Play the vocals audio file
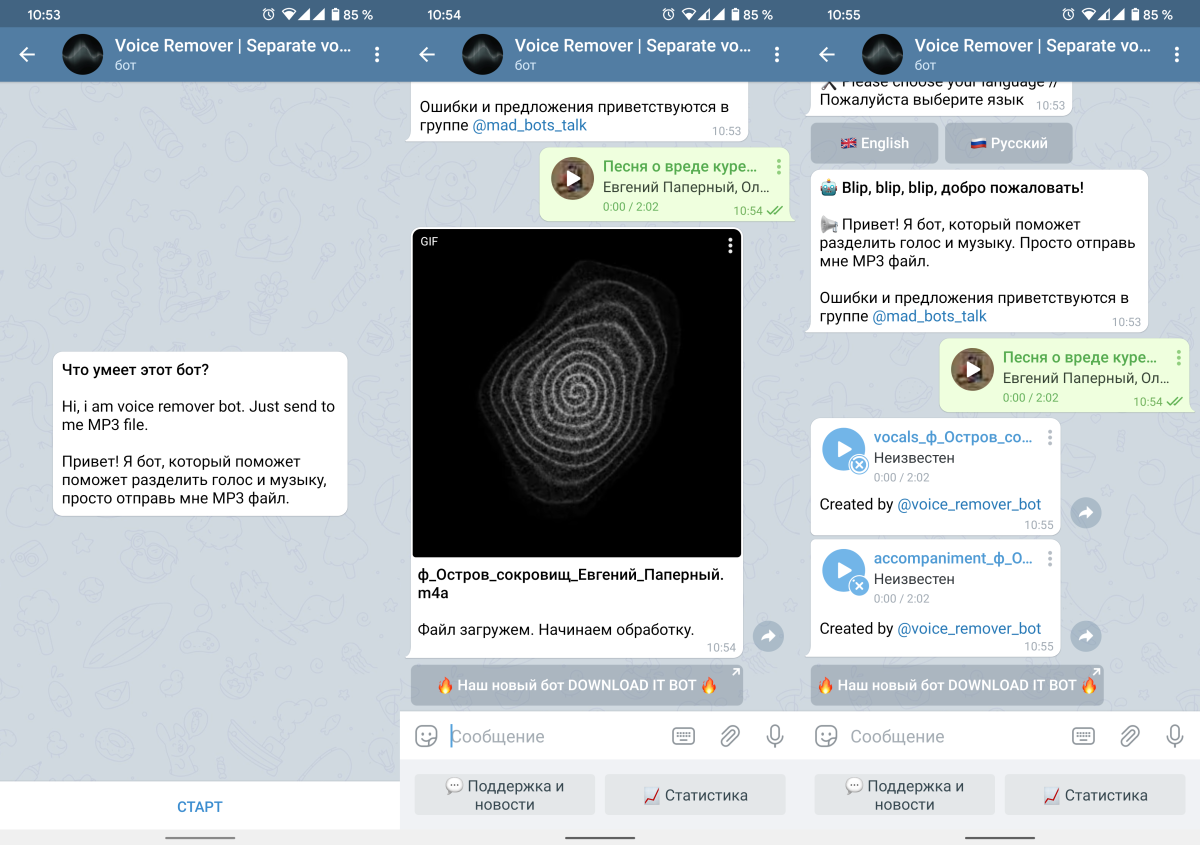The height and width of the screenshot is (845, 1200). 843,449
